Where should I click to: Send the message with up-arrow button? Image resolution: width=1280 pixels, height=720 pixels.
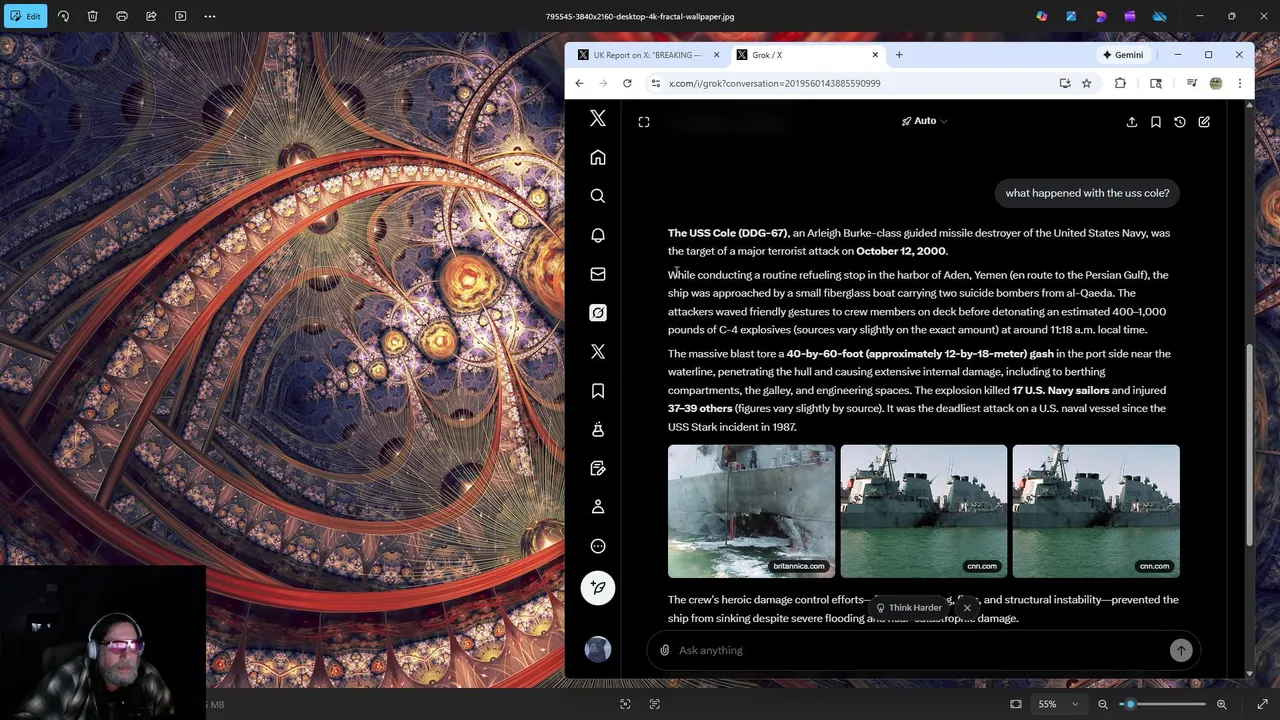1181,650
